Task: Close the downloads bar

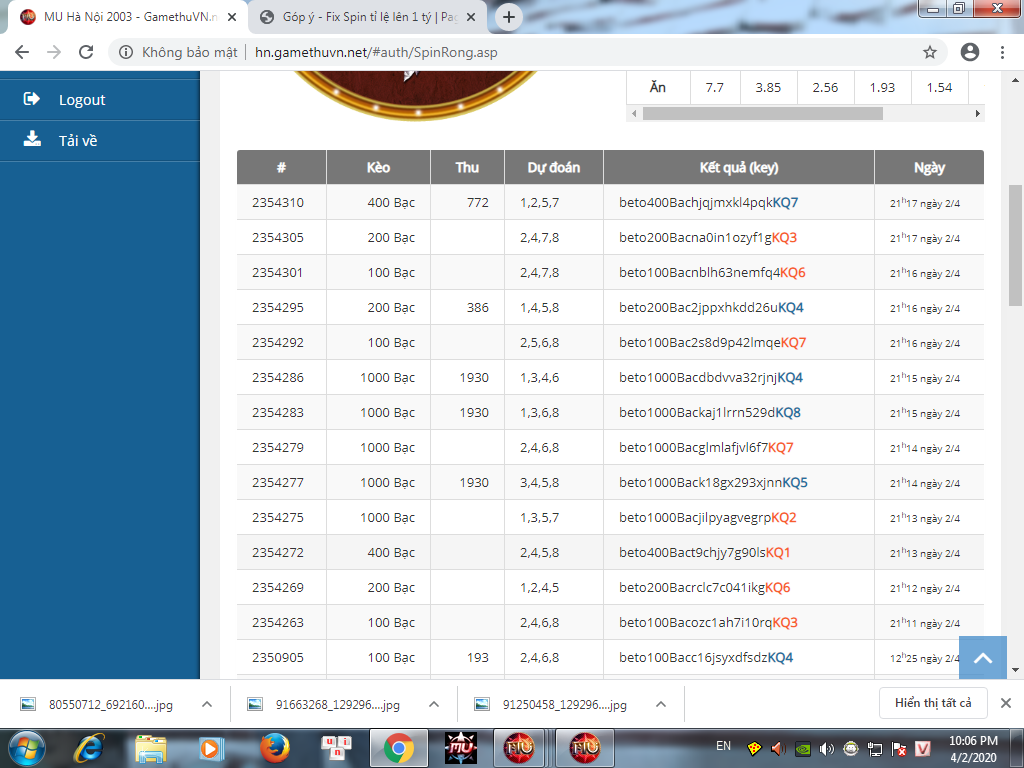Action: tap(1006, 703)
